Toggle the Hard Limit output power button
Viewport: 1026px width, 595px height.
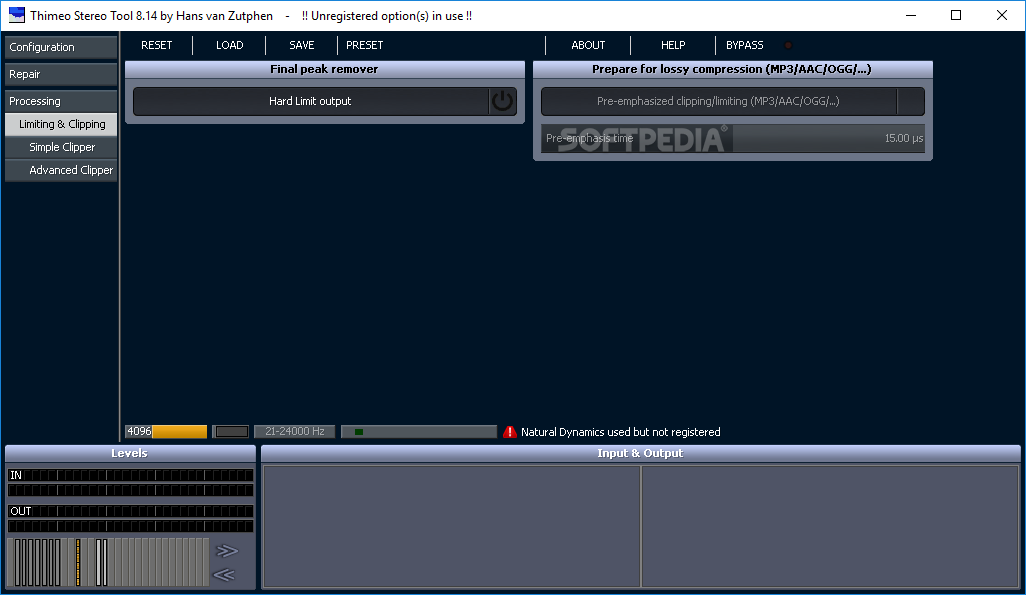tap(503, 101)
